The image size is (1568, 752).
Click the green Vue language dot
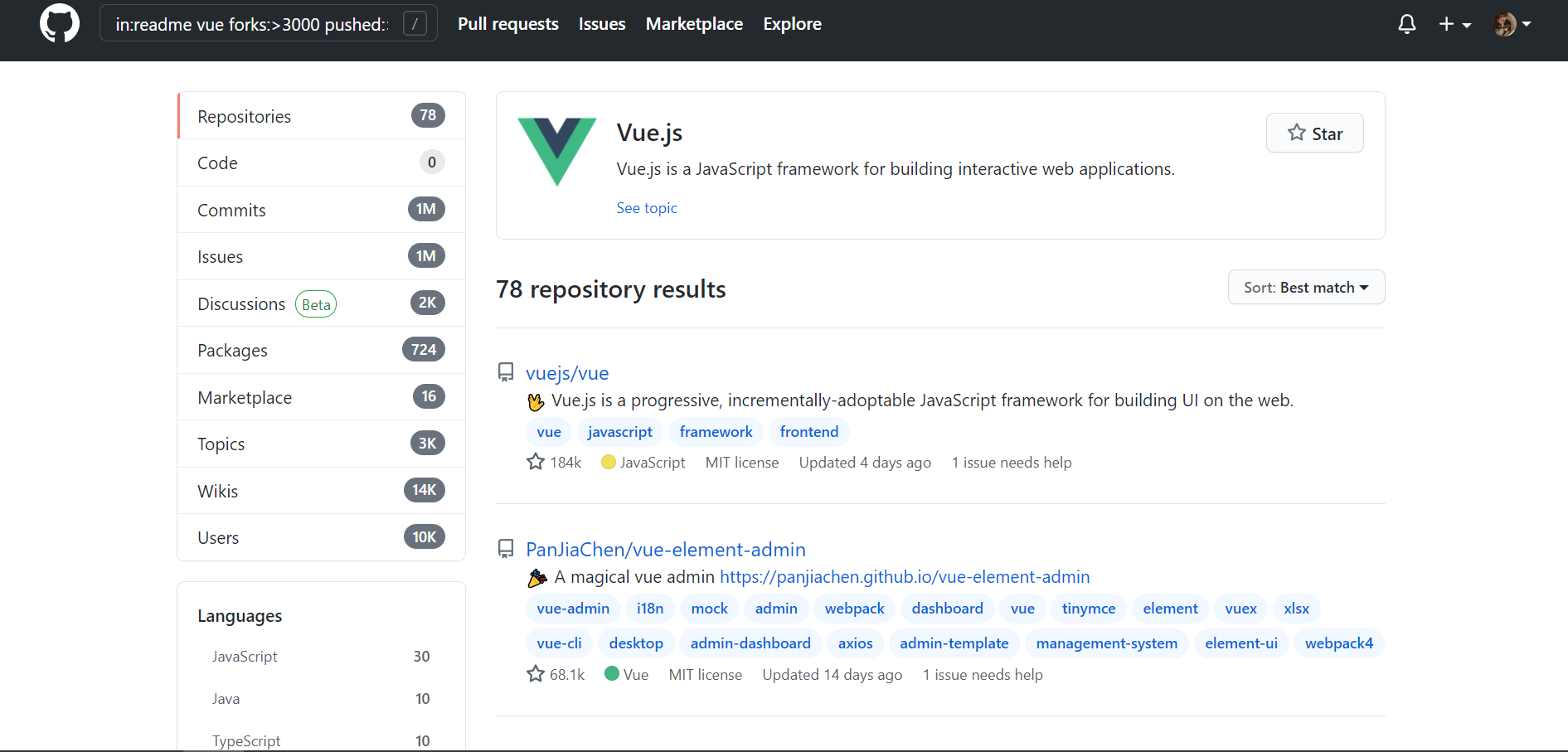[x=612, y=673]
